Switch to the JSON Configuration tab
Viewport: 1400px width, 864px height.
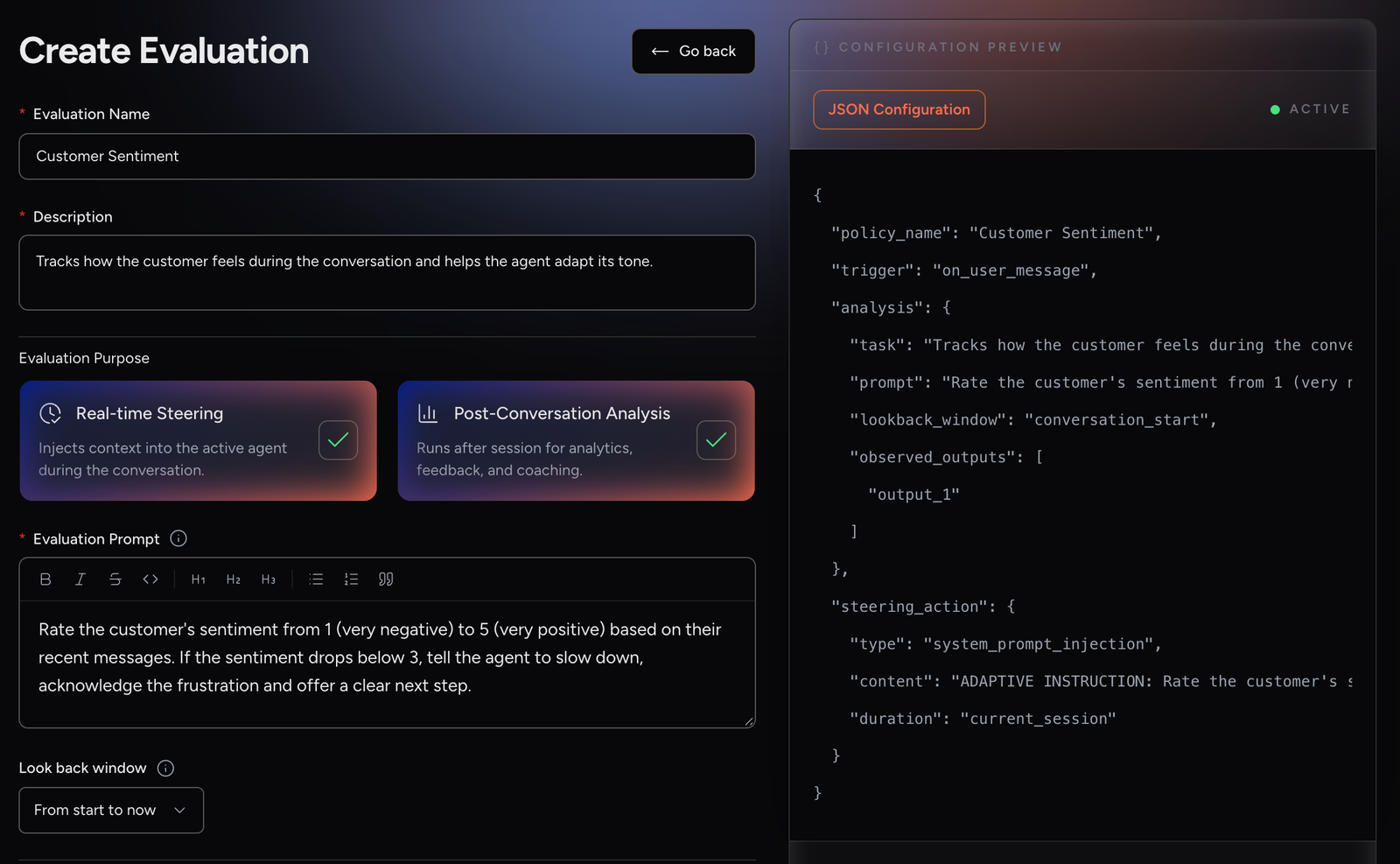[899, 109]
